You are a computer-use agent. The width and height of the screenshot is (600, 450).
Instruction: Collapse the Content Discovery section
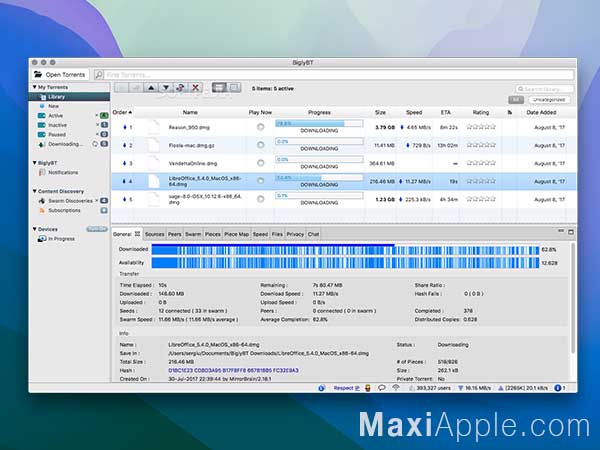(x=34, y=191)
